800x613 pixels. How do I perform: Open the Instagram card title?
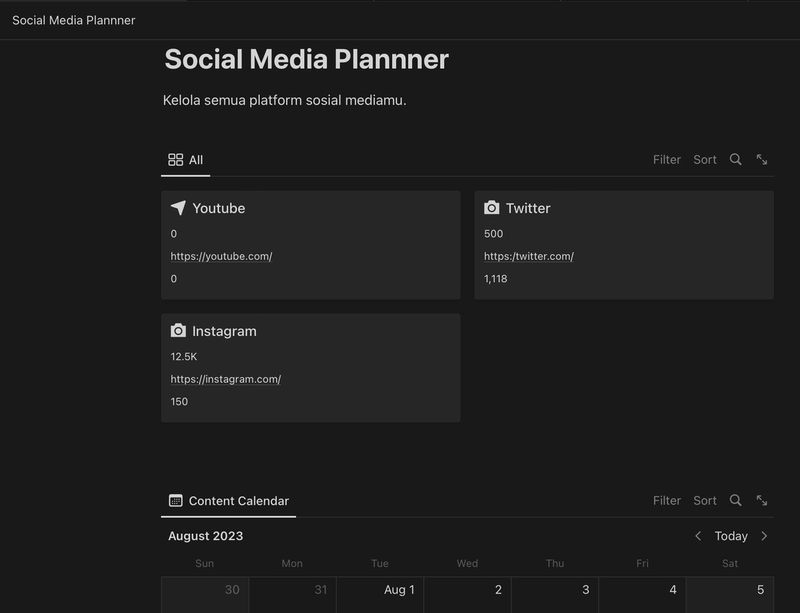pos(224,331)
